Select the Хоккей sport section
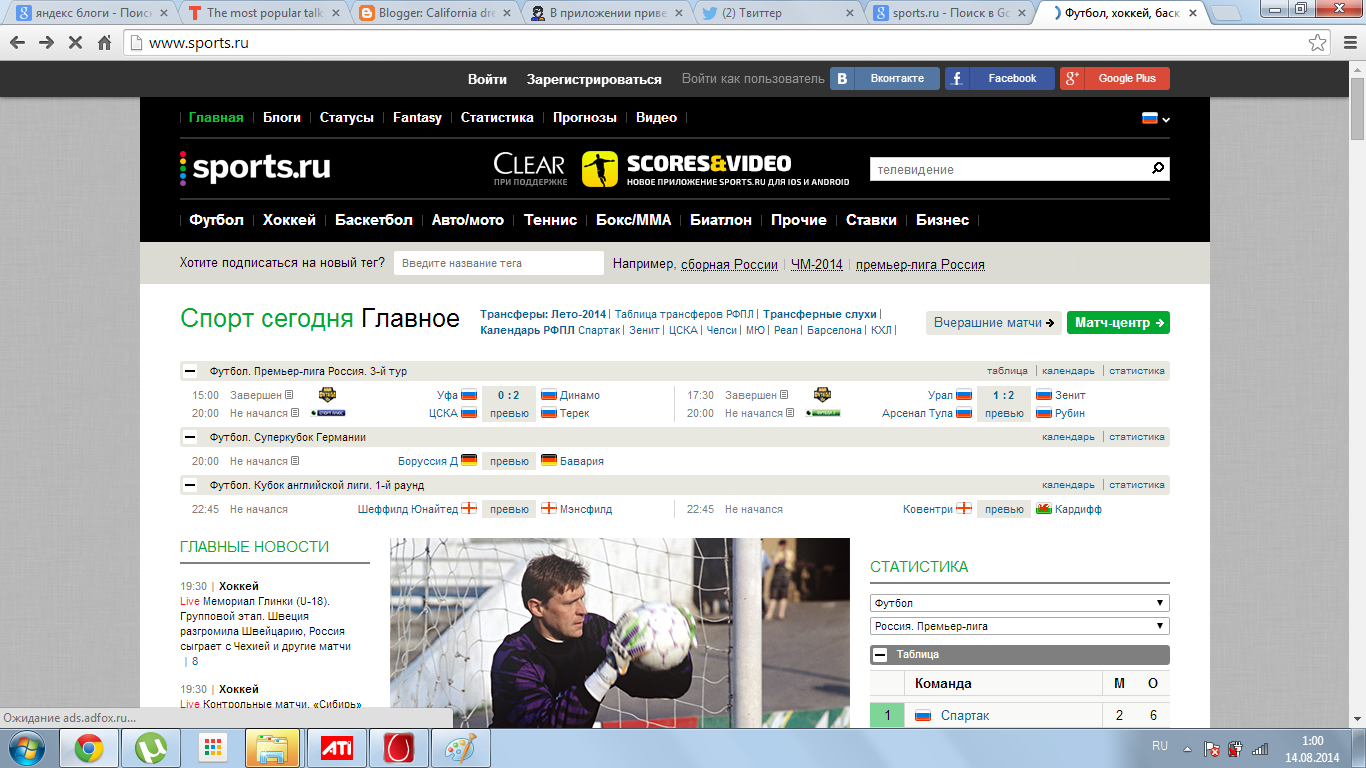 pyautogui.click(x=289, y=220)
